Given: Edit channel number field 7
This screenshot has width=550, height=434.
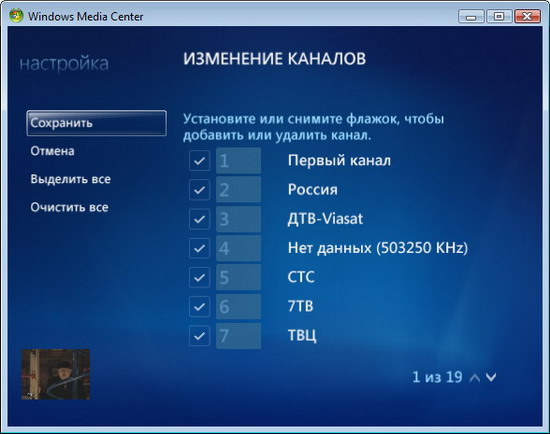Looking at the screenshot, I should point(239,336).
